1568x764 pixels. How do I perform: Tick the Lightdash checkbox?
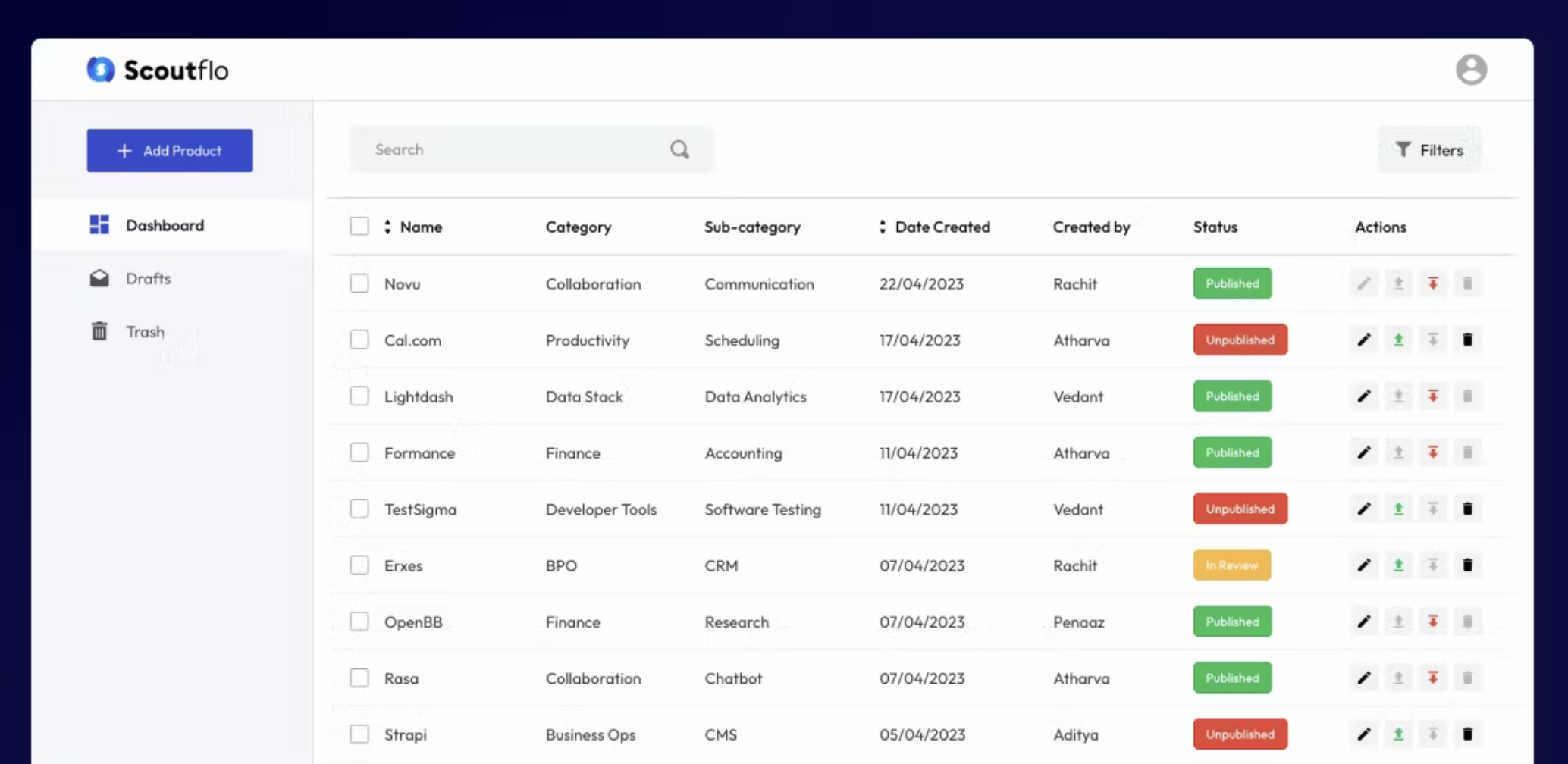click(359, 396)
